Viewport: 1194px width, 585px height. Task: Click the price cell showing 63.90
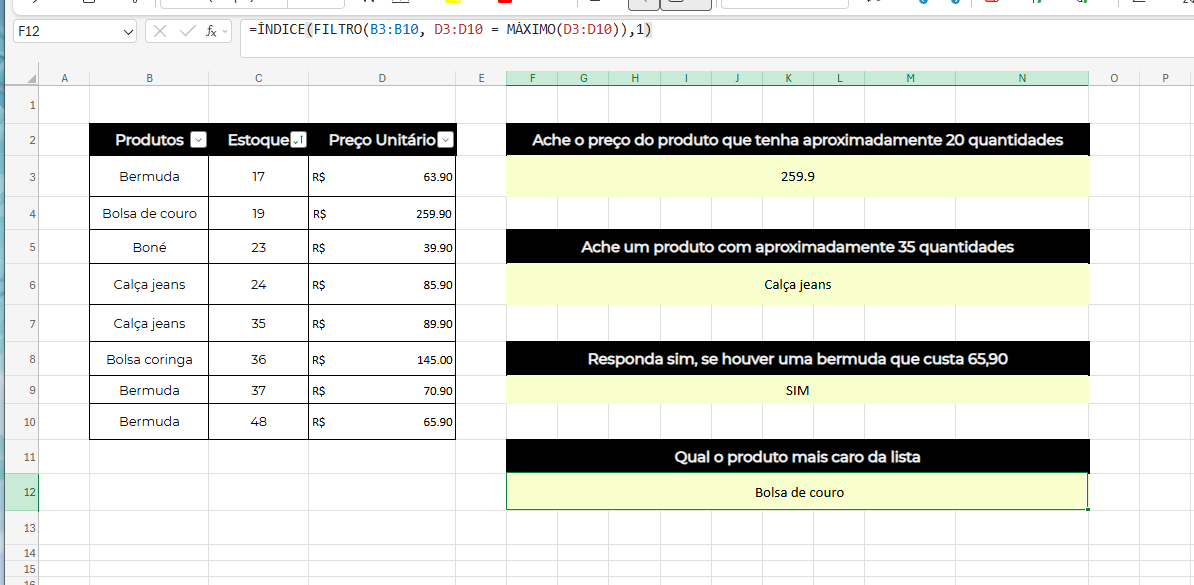(x=382, y=177)
